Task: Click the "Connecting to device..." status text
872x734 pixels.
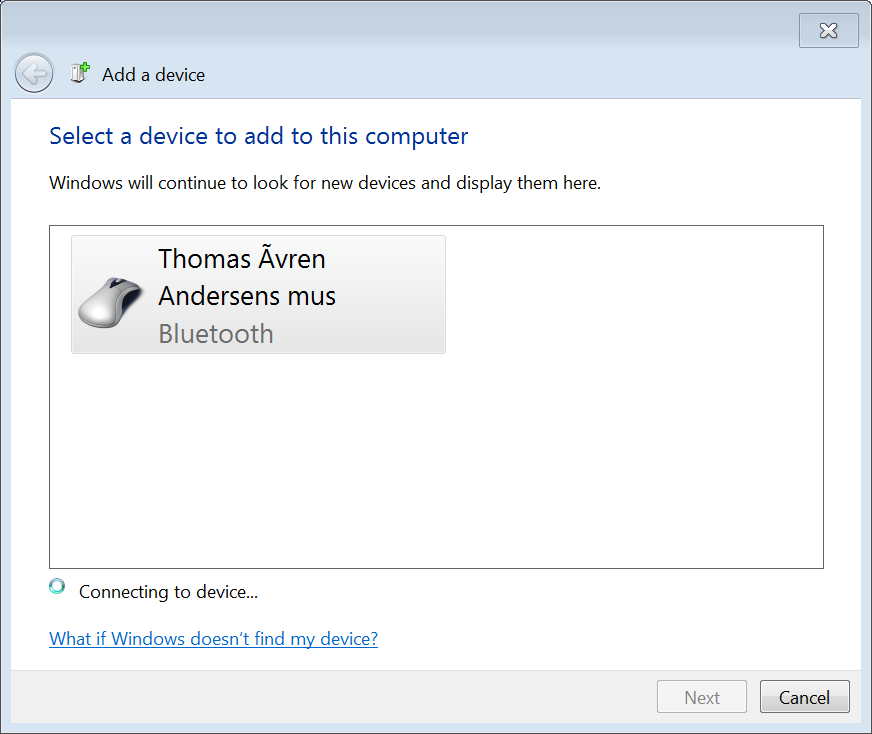Action: 168,592
